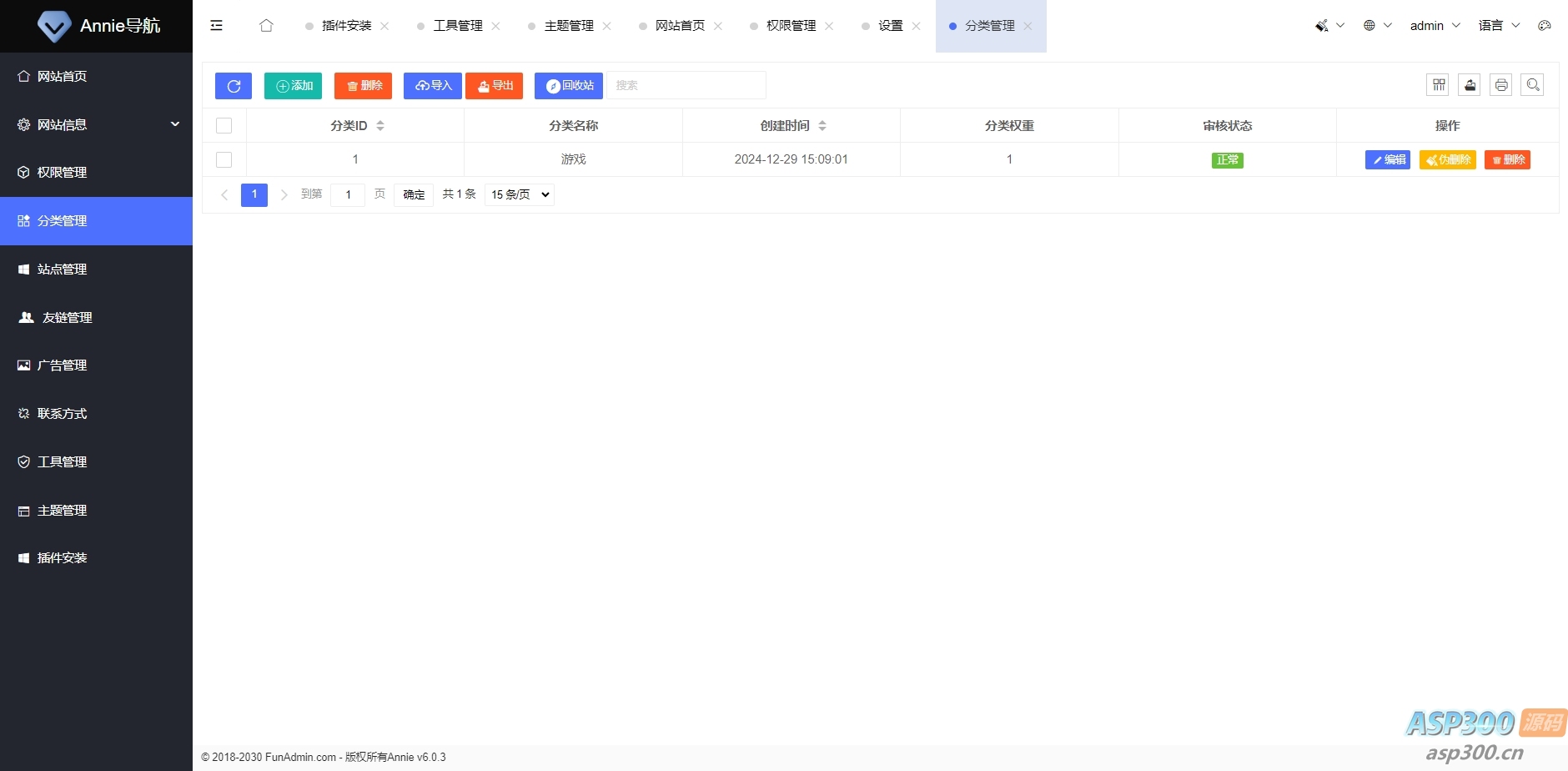1568x771 pixels.
Task: Open the column filter grid icon
Action: [x=1438, y=85]
